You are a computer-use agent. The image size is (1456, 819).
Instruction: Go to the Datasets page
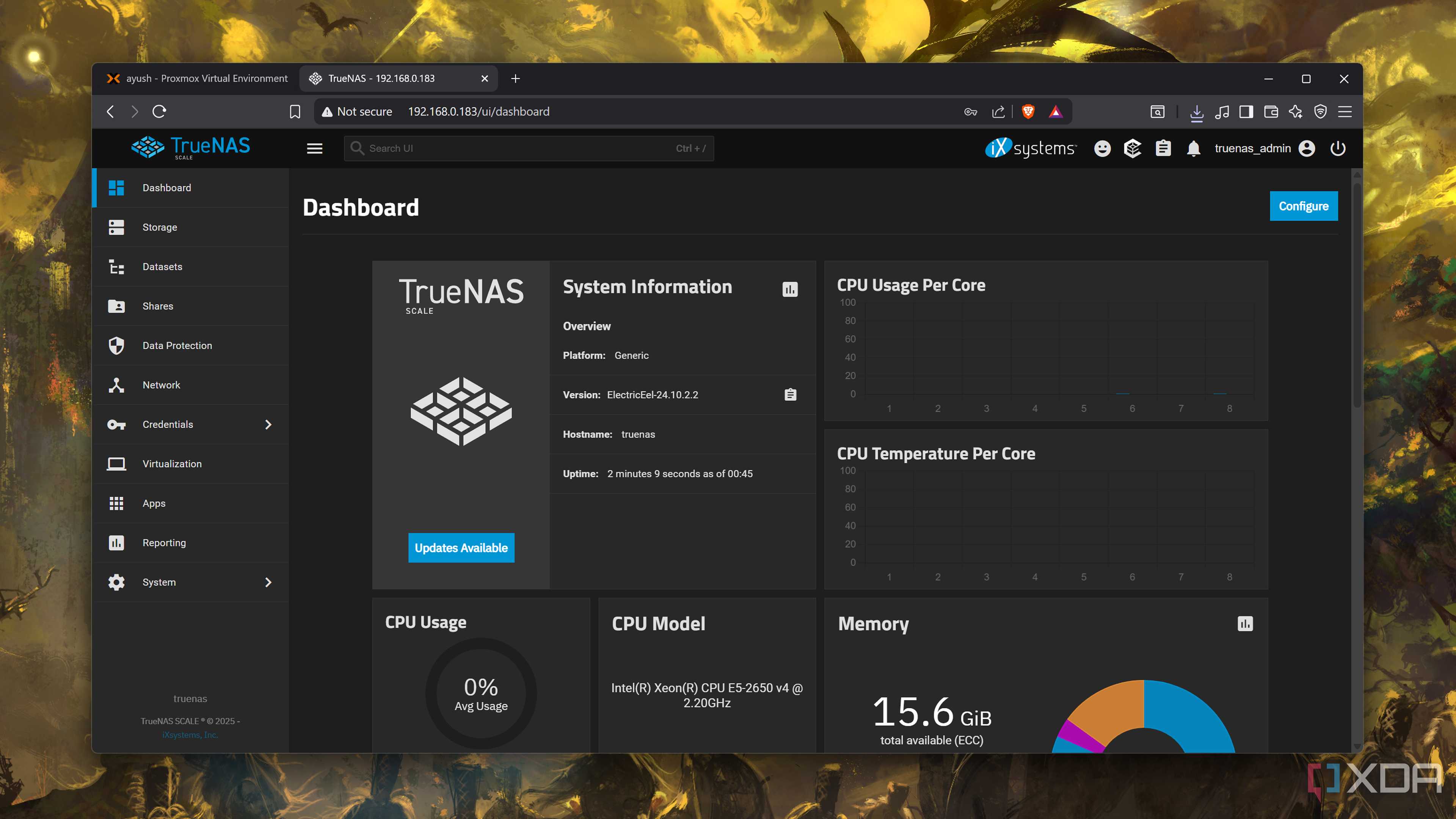click(190, 267)
